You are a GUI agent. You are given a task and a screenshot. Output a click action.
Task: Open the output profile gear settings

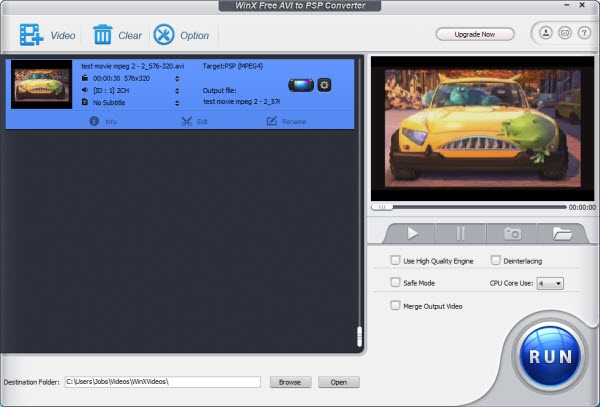tap(324, 84)
